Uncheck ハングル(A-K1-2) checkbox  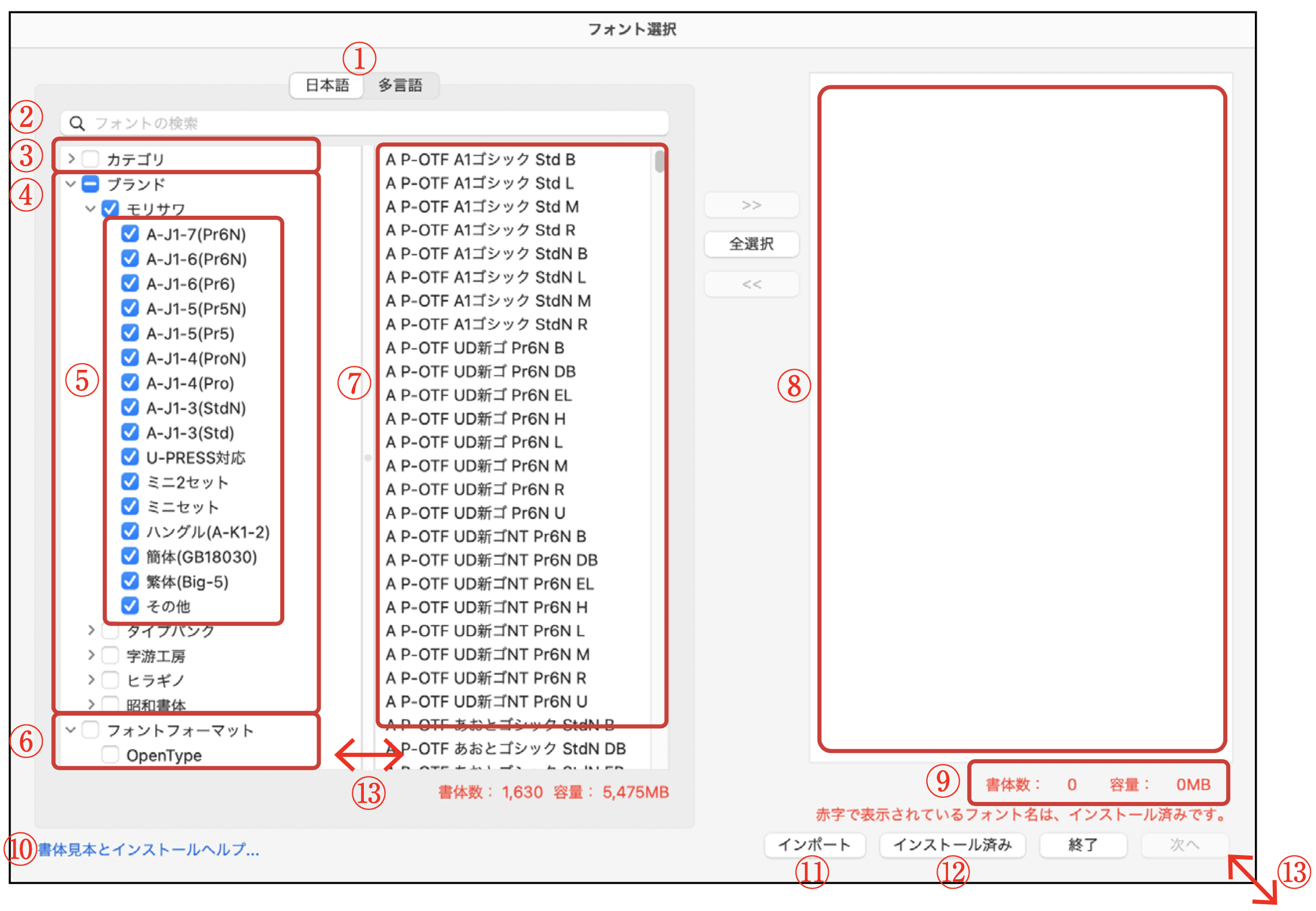130,531
